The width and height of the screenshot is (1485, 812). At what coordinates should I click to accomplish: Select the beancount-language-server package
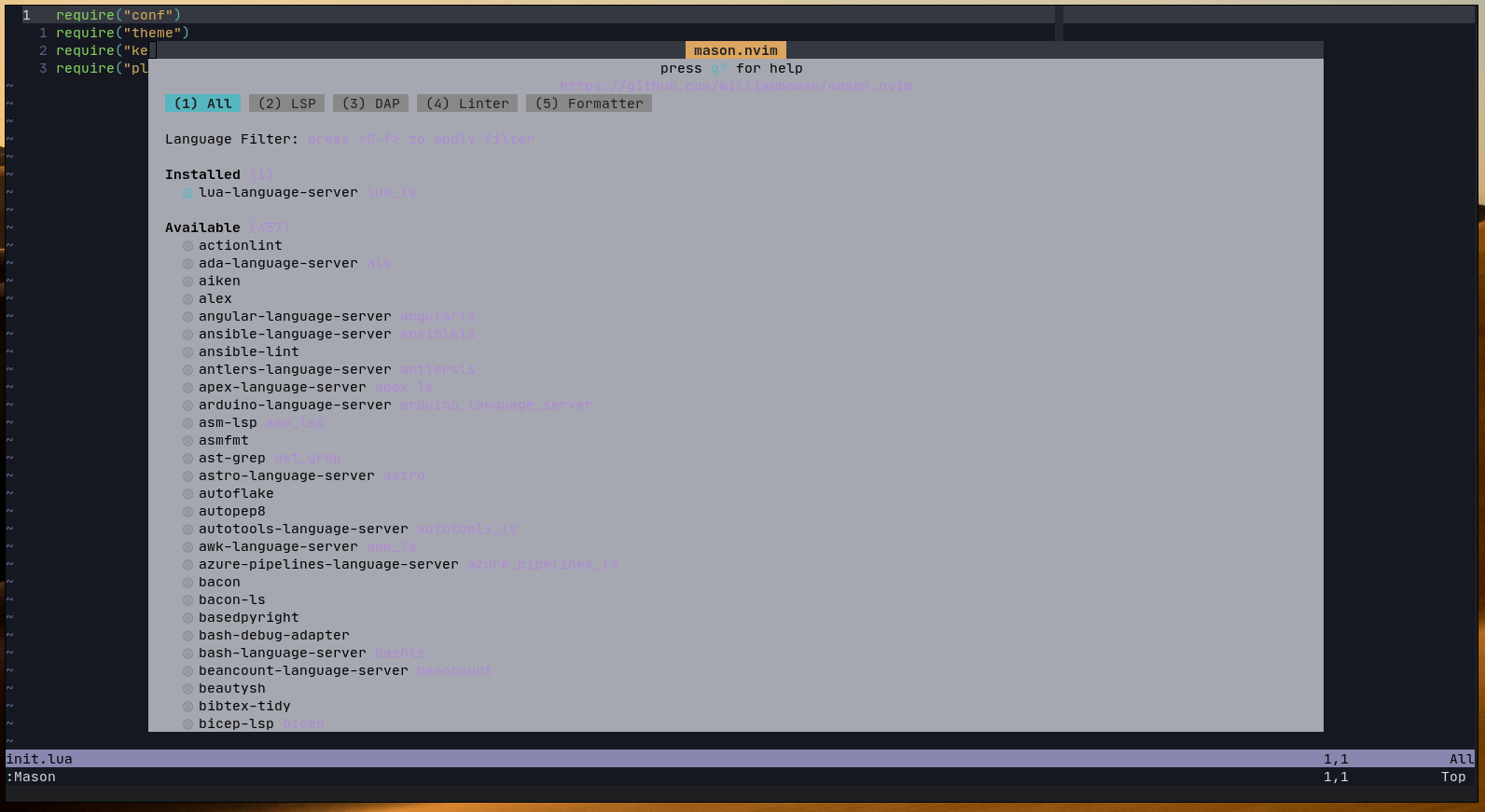tap(303, 670)
